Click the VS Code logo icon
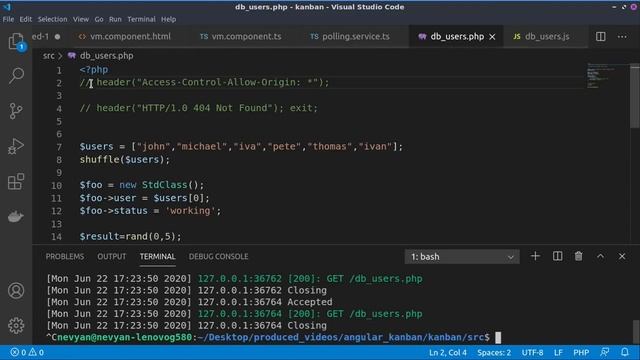 [x=7, y=7]
